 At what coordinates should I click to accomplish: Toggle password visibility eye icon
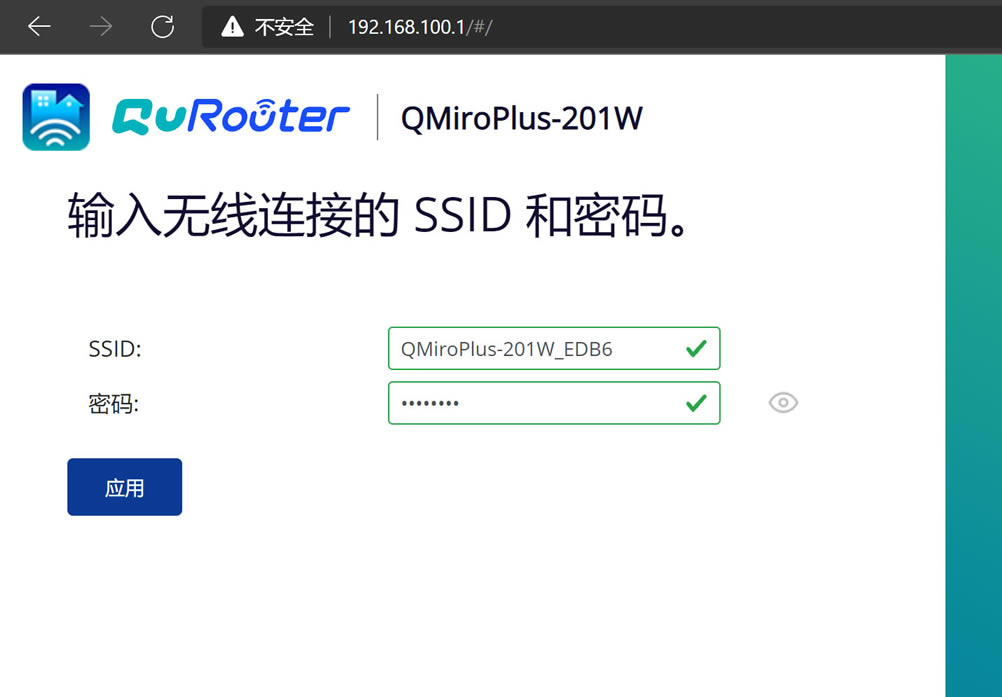tap(783, 402)
